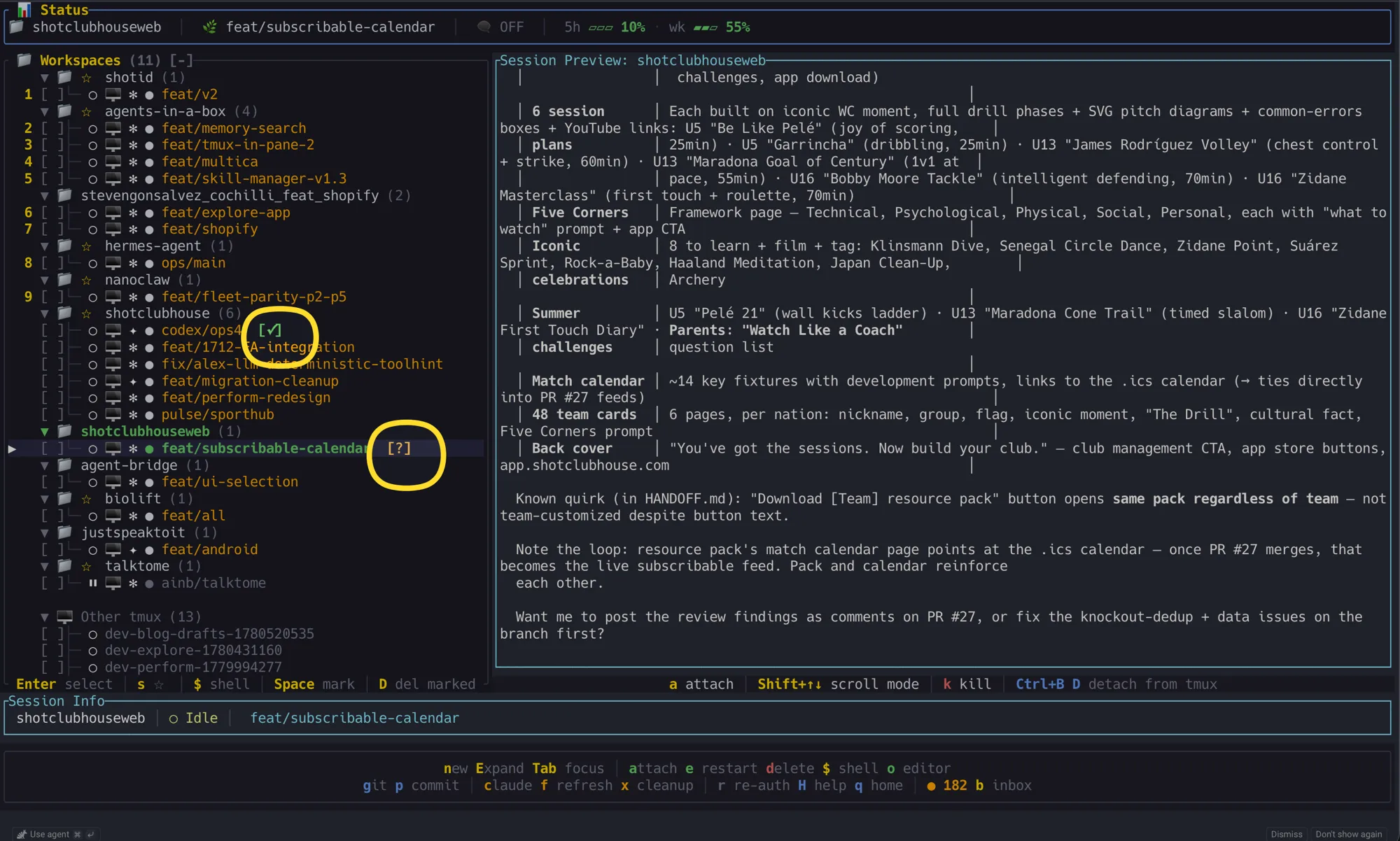
Task: Collapse the stevengonsalvez_cochilli_feat_shopify group
Action: point(45,196)
